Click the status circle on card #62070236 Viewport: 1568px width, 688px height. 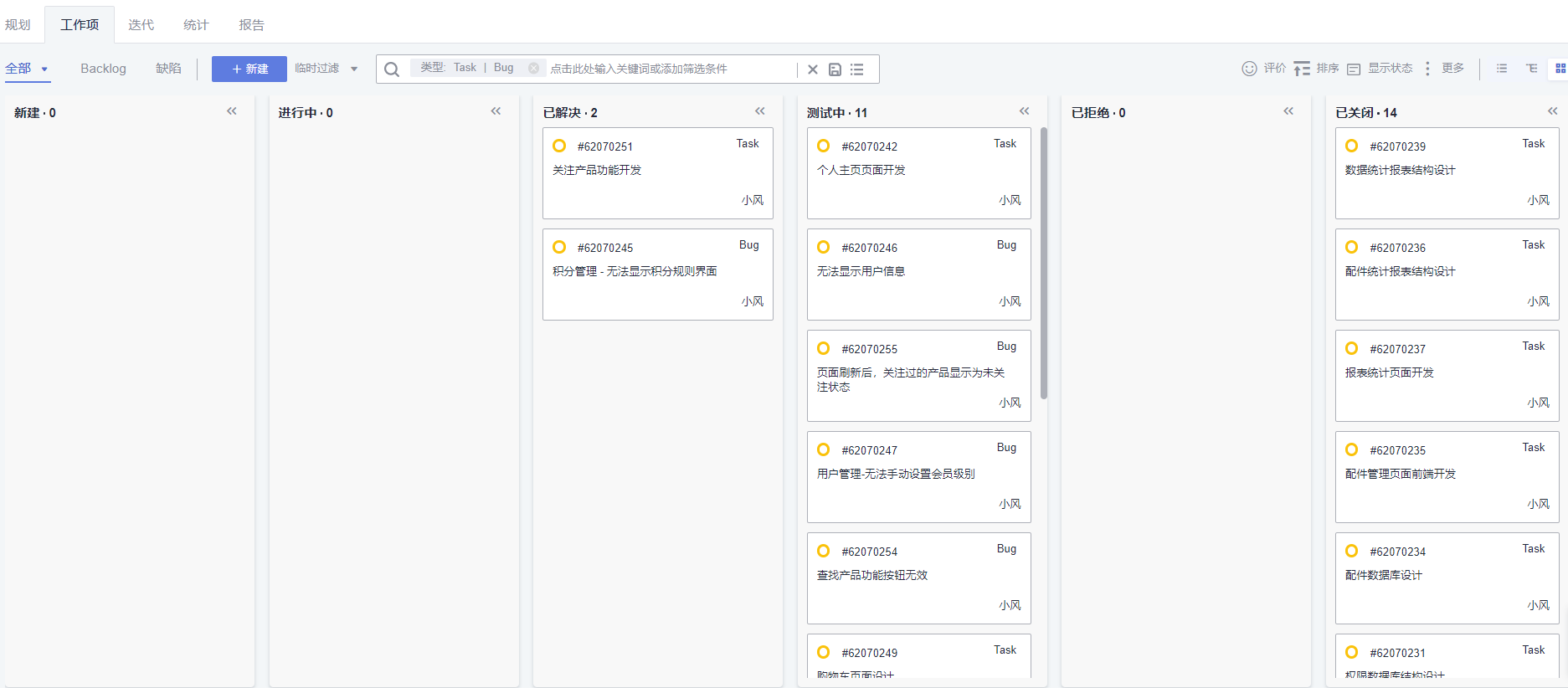coord(1352,247)
